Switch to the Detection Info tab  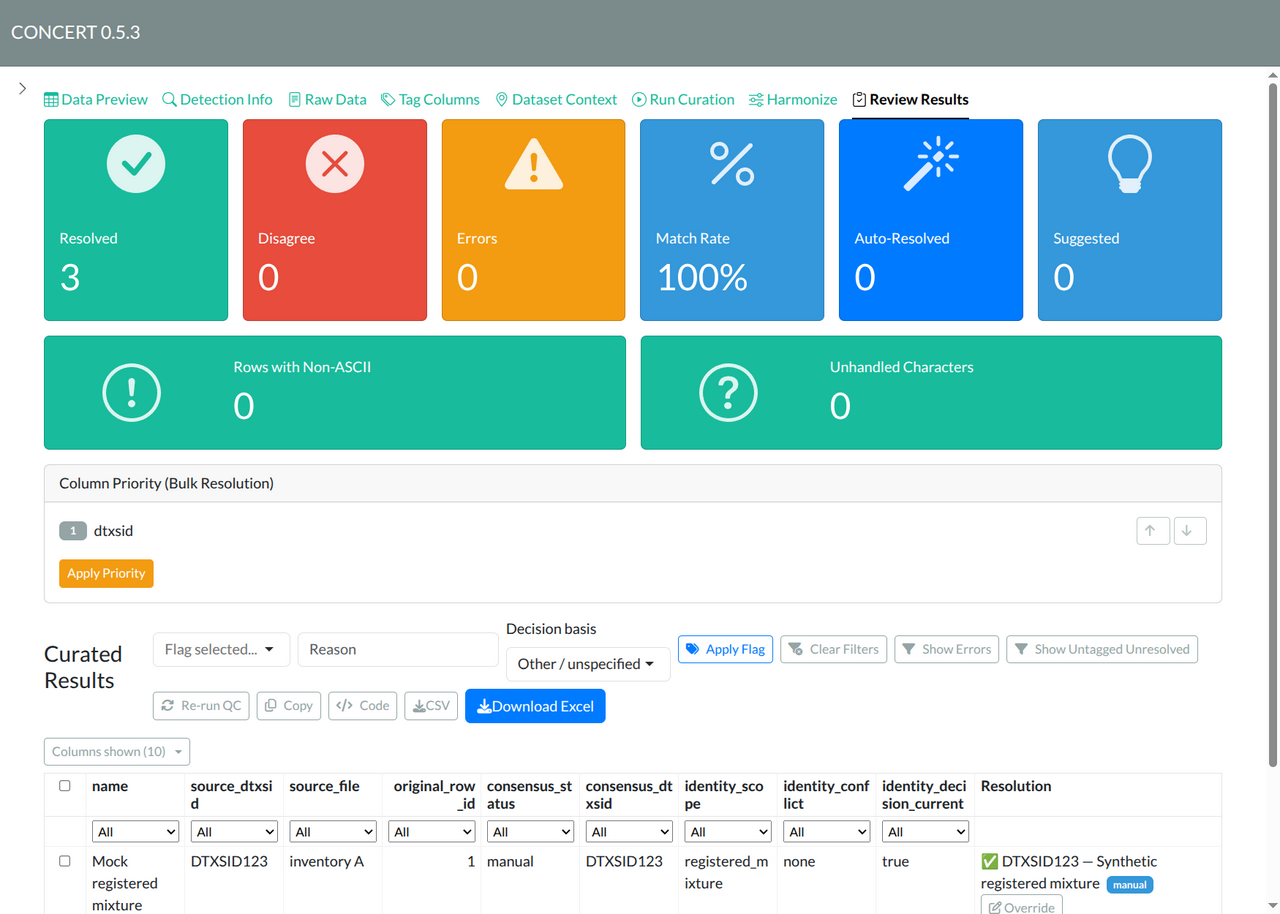pyautogui.click(x=217, y=99)
